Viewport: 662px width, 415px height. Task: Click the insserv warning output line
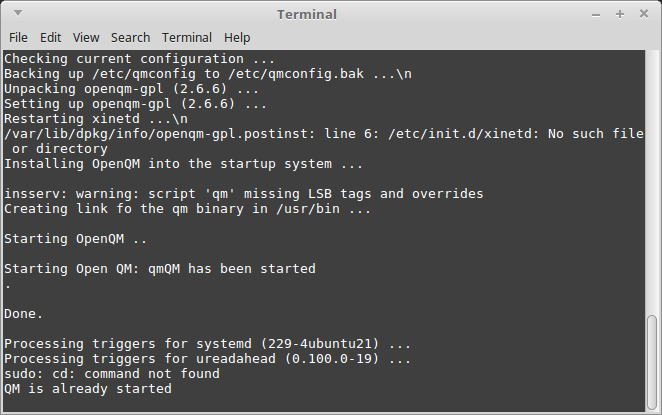[244, 194]
